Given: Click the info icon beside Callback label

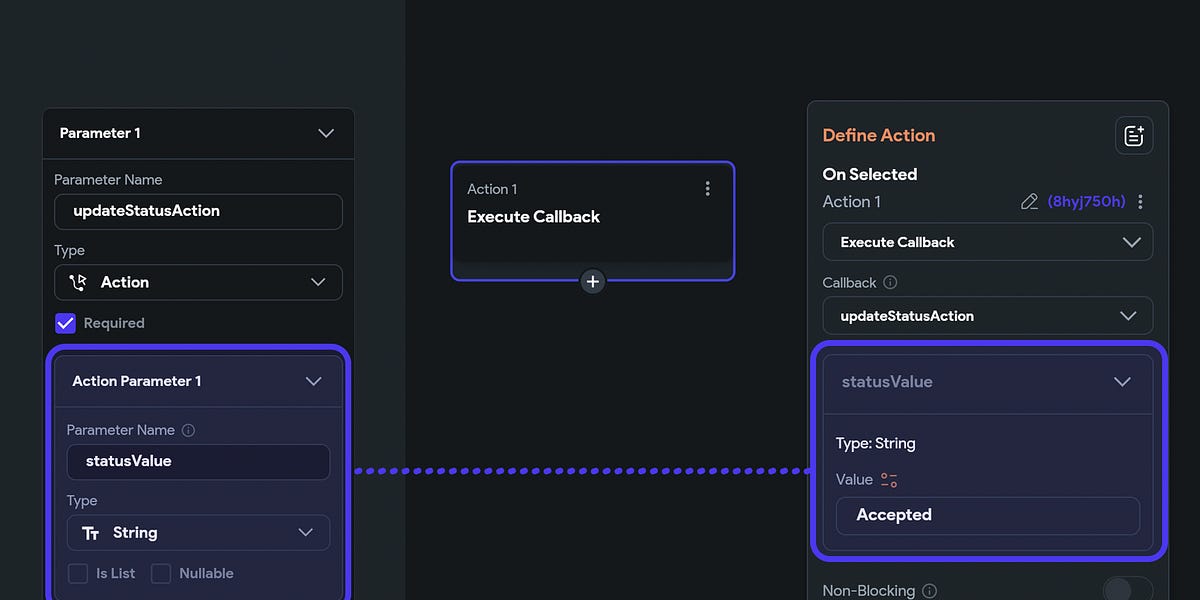Looking at the screenshot, I should click(890, 282).
